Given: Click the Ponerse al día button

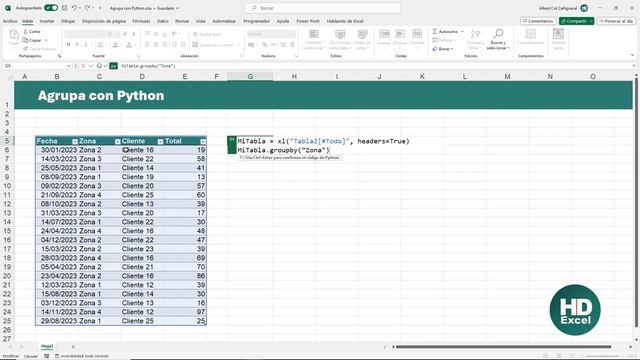Looking at the screenshot, I should coord(616,21).
